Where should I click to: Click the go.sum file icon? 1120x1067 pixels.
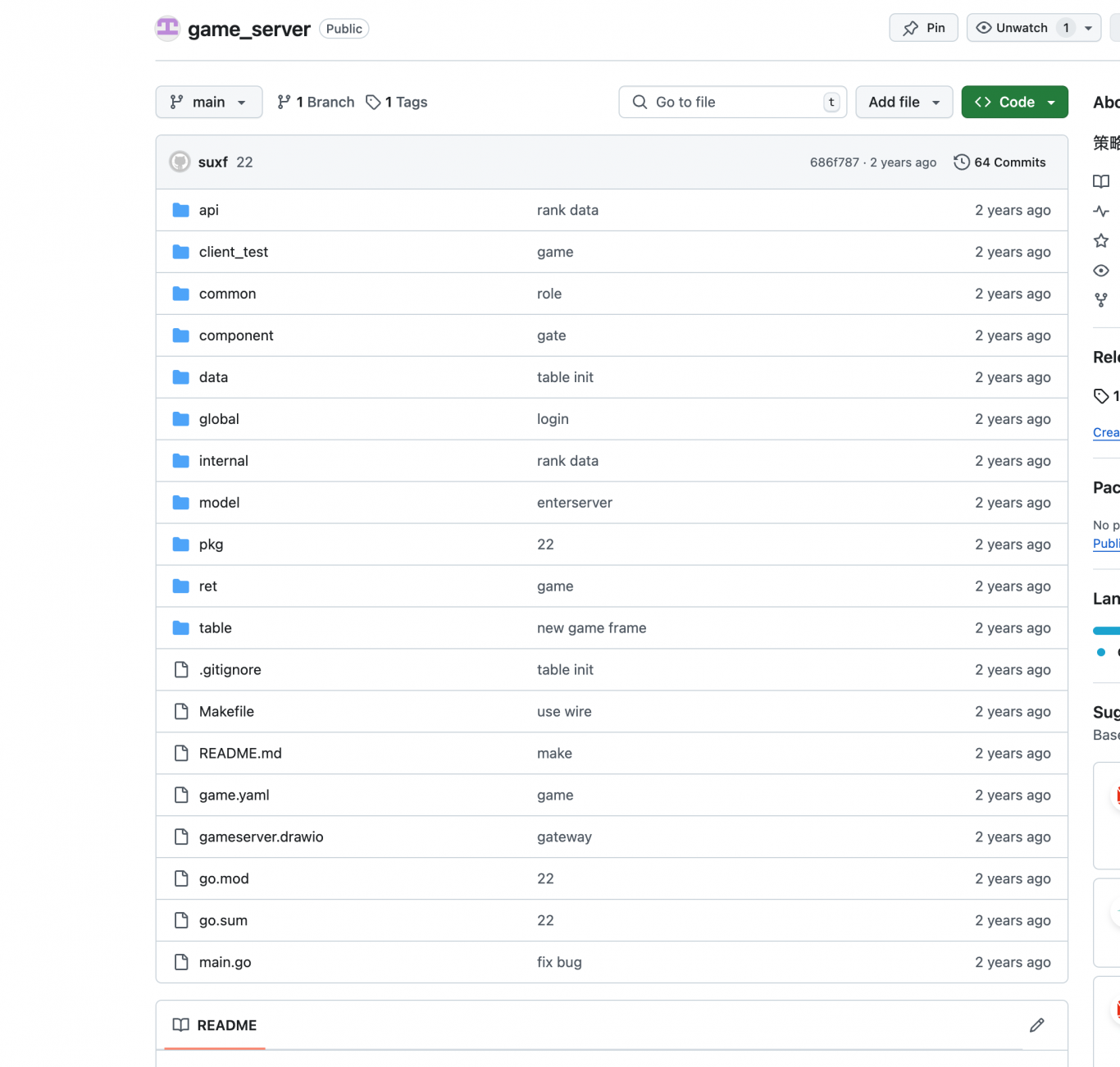click(x=181, y=921)
